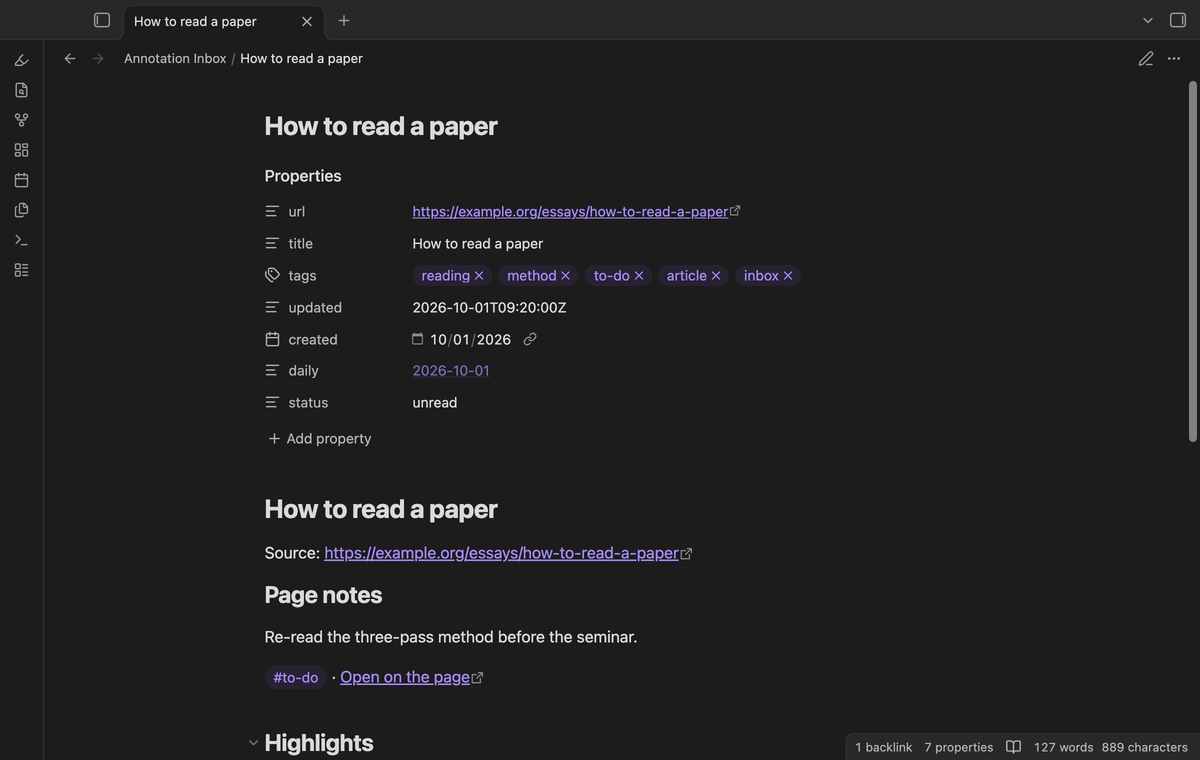
Task: Click the "Re-read the three-pass method" line
Action: pyautogui.click(x=451, y=637)
